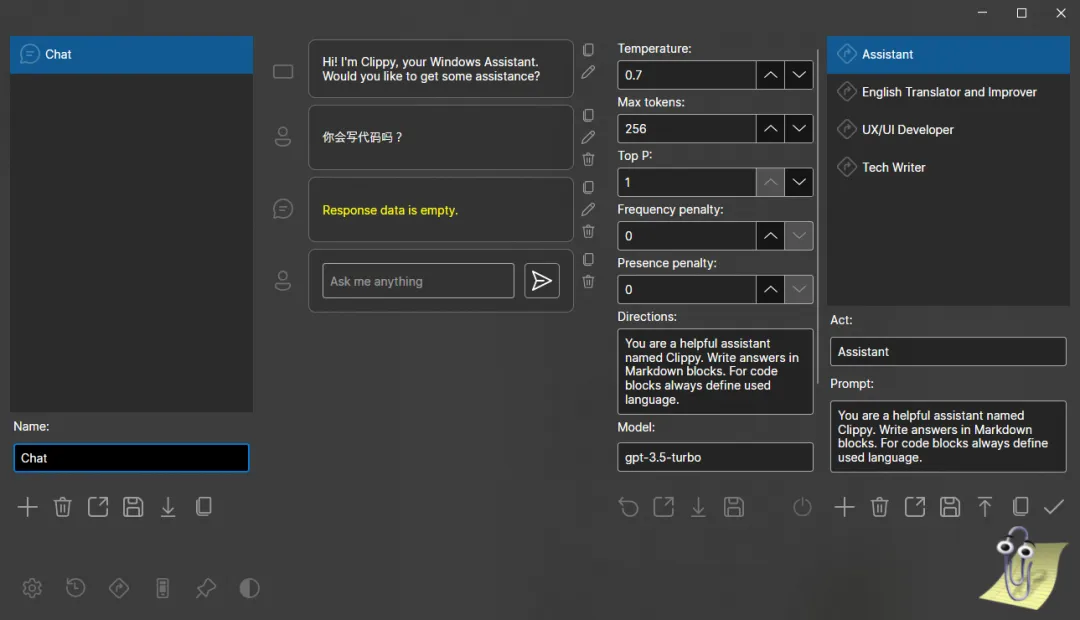
Task: Decrease Top P with the down arrow
Action: [799, 183]
